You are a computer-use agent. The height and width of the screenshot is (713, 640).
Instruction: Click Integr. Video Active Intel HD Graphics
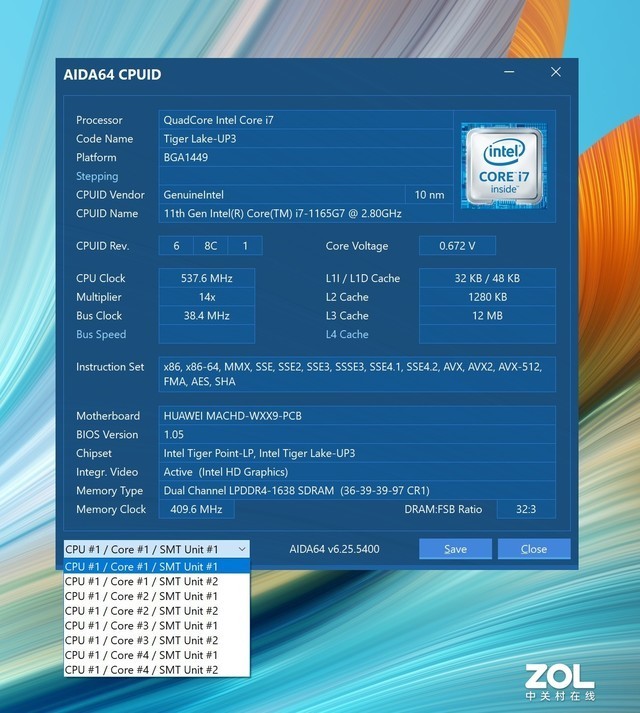[357, 472]
